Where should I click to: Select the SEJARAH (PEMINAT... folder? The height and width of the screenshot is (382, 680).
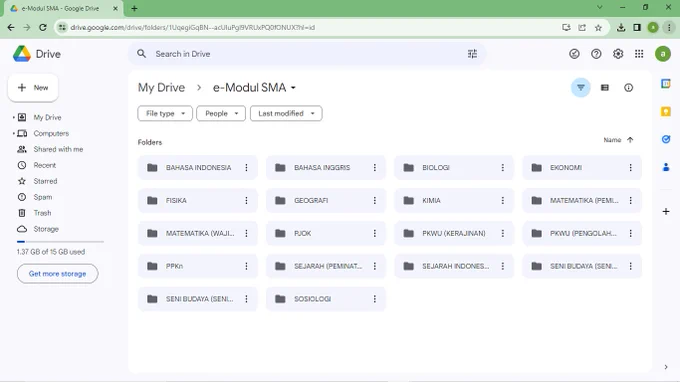tap(326, 266)
